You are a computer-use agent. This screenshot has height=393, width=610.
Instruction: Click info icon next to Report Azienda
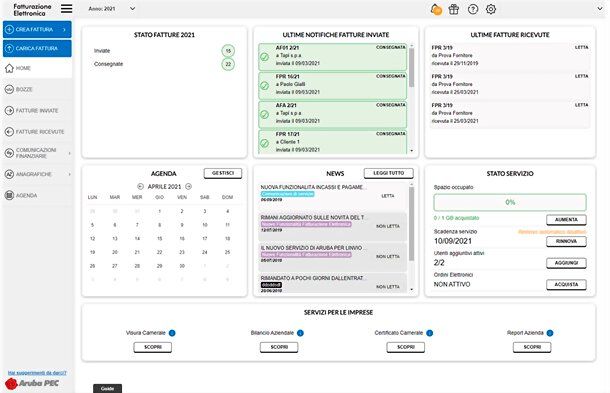click(550, 333)
